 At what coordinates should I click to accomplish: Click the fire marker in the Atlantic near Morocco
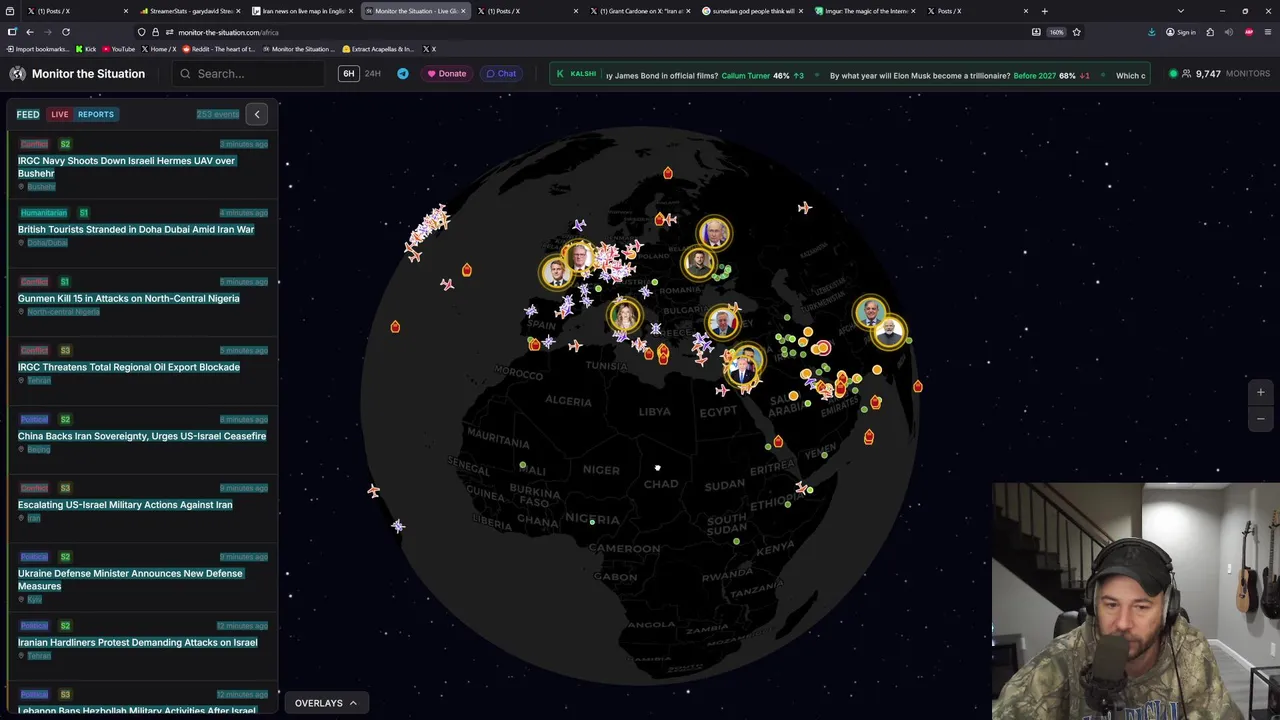[395, 327]
